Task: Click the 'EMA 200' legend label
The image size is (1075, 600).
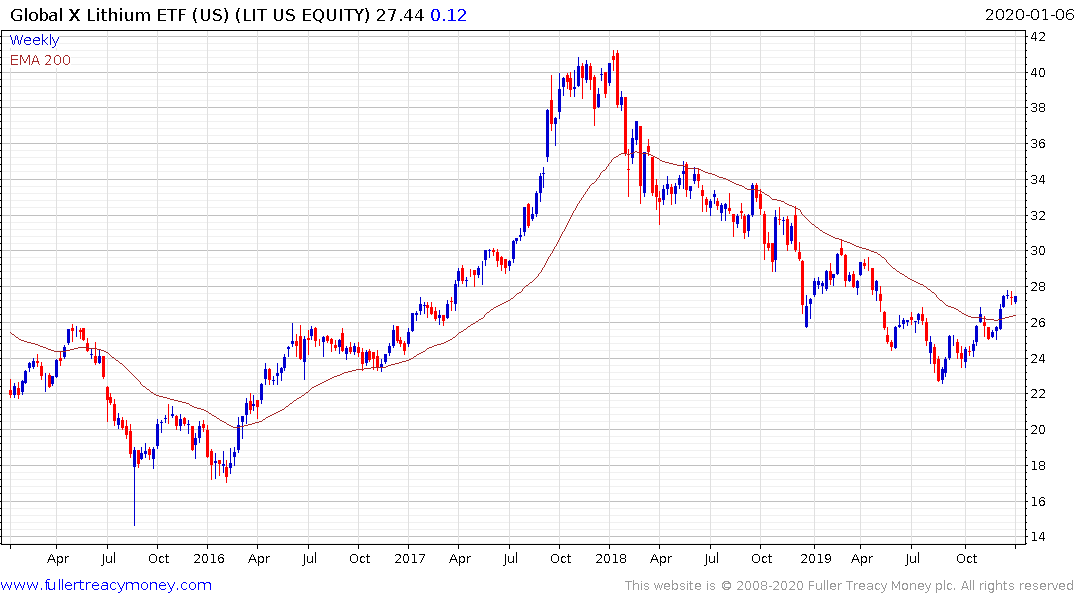Action: click(40, 60)
